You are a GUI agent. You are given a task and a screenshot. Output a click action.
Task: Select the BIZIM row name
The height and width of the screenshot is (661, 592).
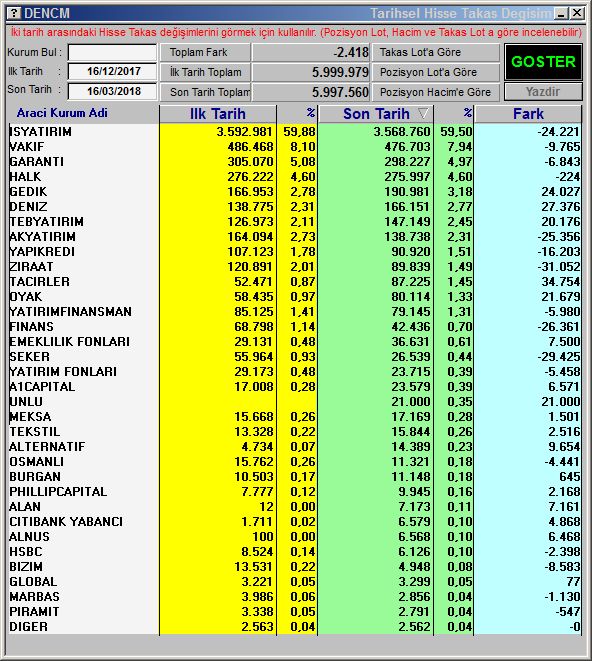coord(26,567)
